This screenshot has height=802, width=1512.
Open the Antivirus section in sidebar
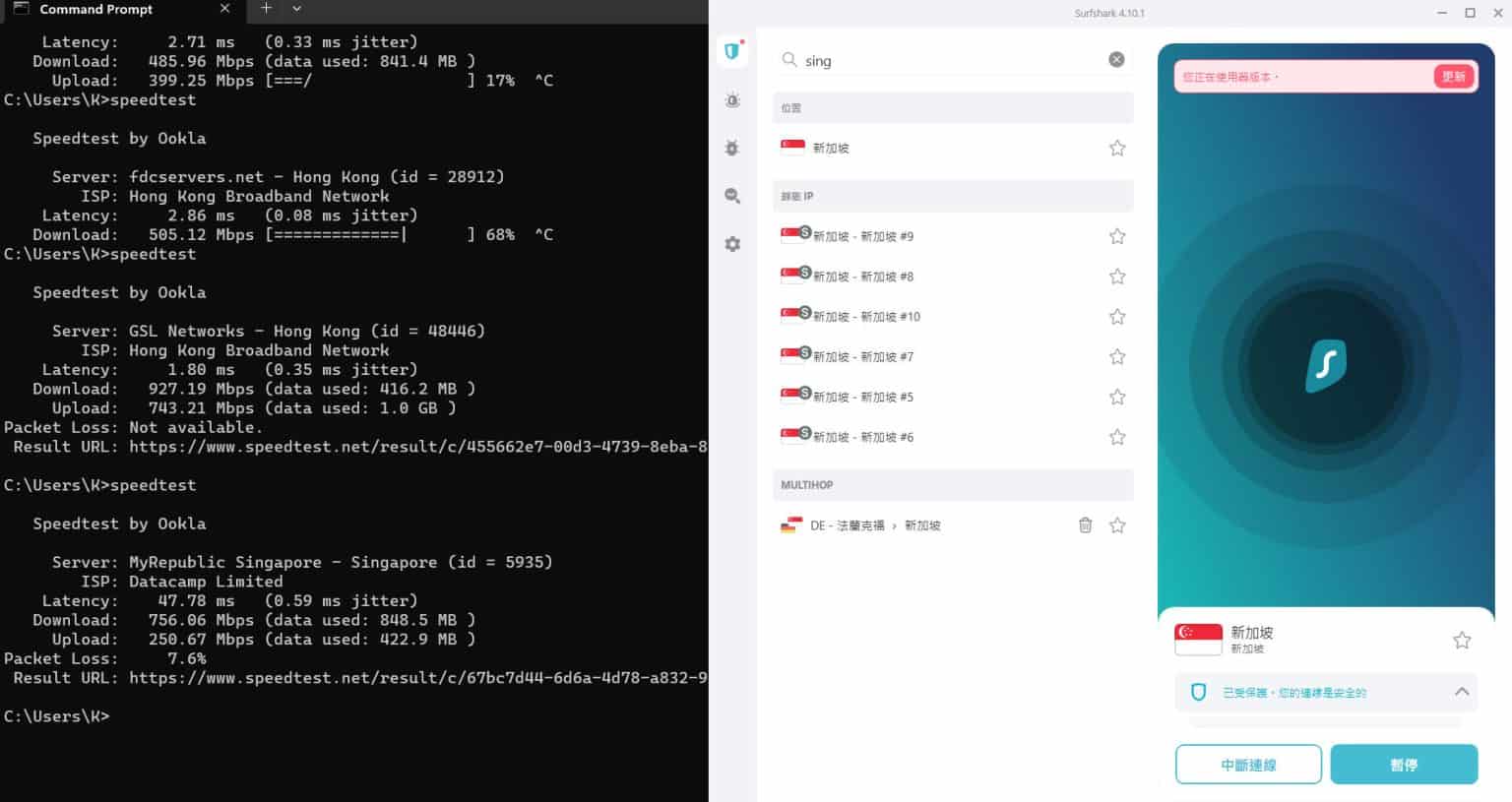point(732,148)
